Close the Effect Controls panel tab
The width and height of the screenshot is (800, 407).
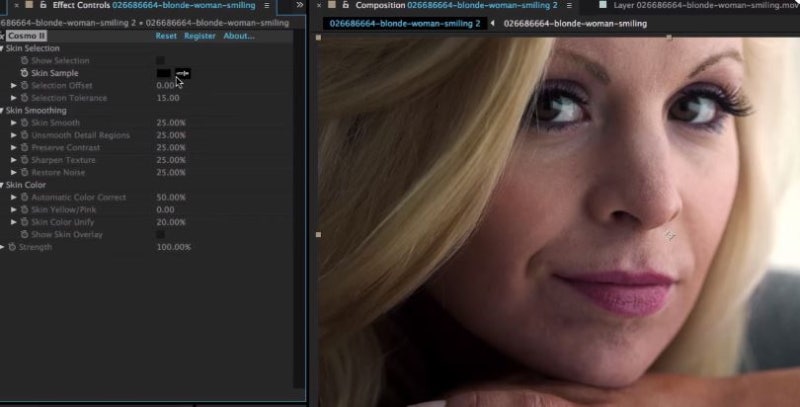16,5
